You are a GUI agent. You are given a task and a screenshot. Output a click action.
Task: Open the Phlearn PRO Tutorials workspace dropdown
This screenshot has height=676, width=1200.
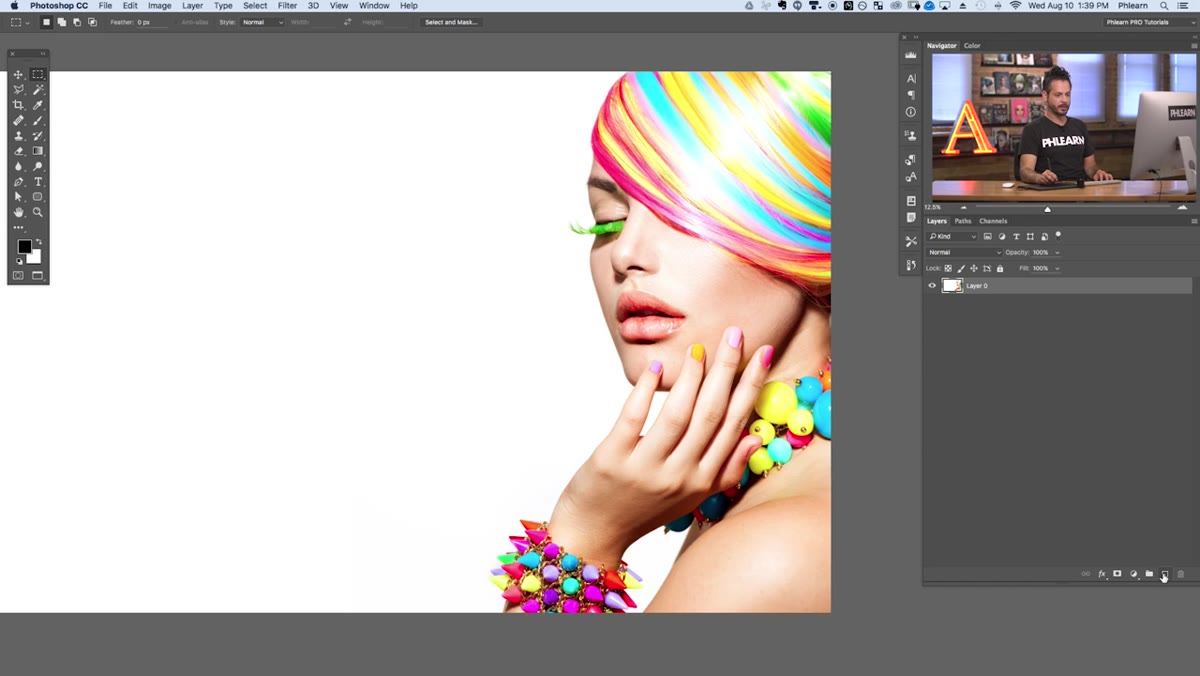point(1149,22)
